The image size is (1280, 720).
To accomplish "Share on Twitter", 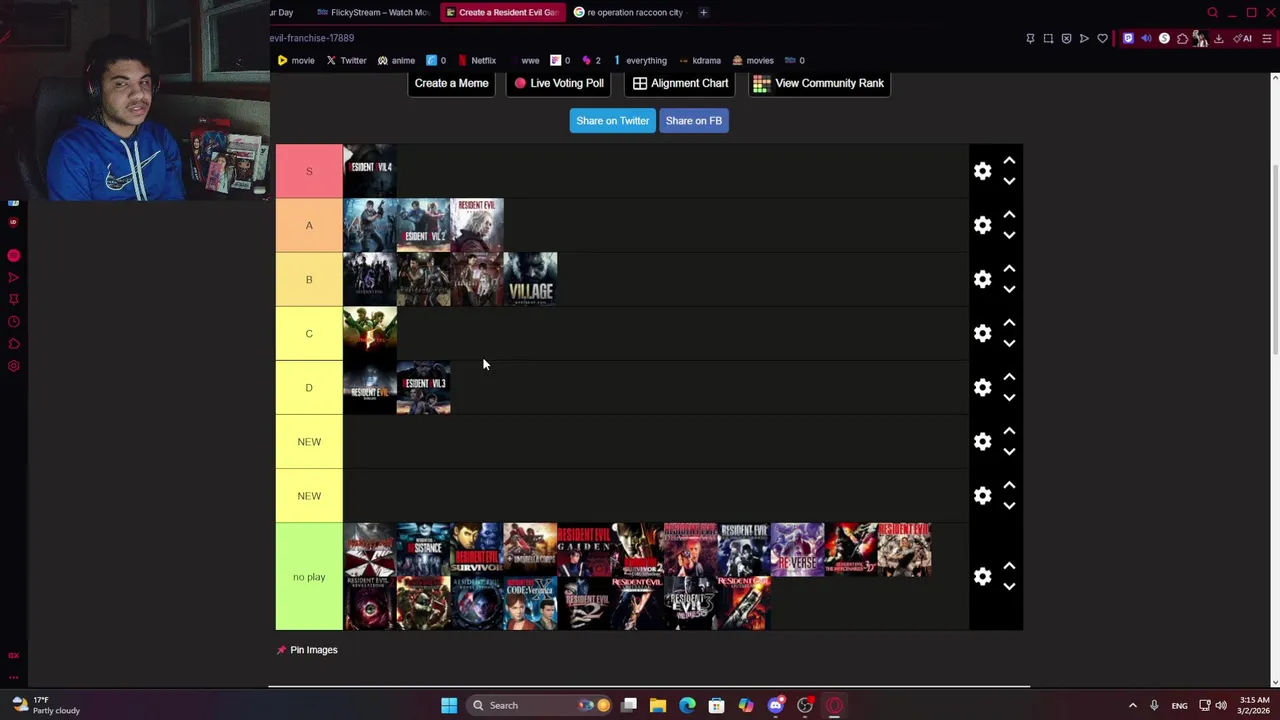I will 612,120.
